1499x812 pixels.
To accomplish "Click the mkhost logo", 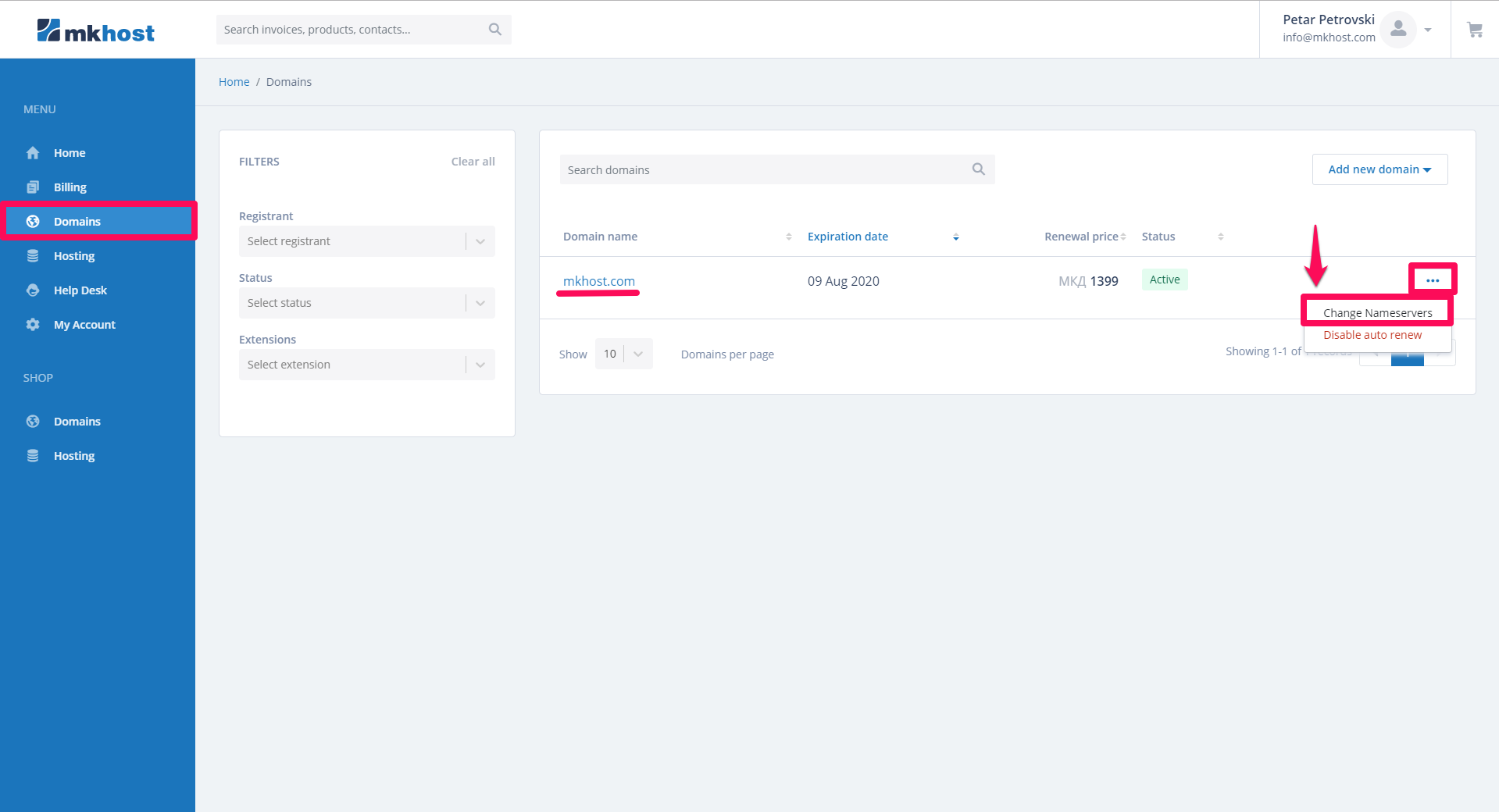I will point(95,31).
